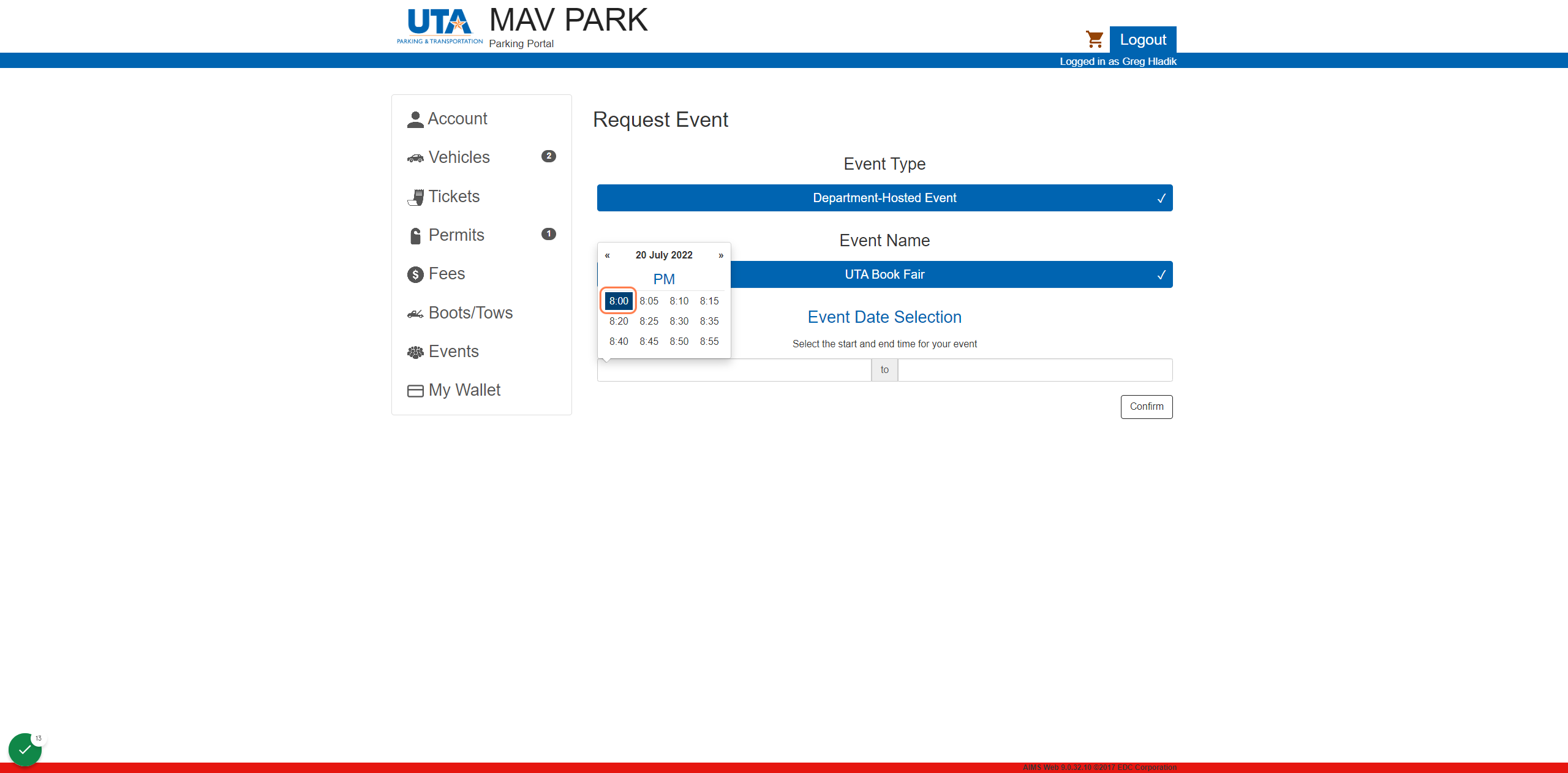Select 8:20 time slot

pyautogui.click(x=619, y=321)
